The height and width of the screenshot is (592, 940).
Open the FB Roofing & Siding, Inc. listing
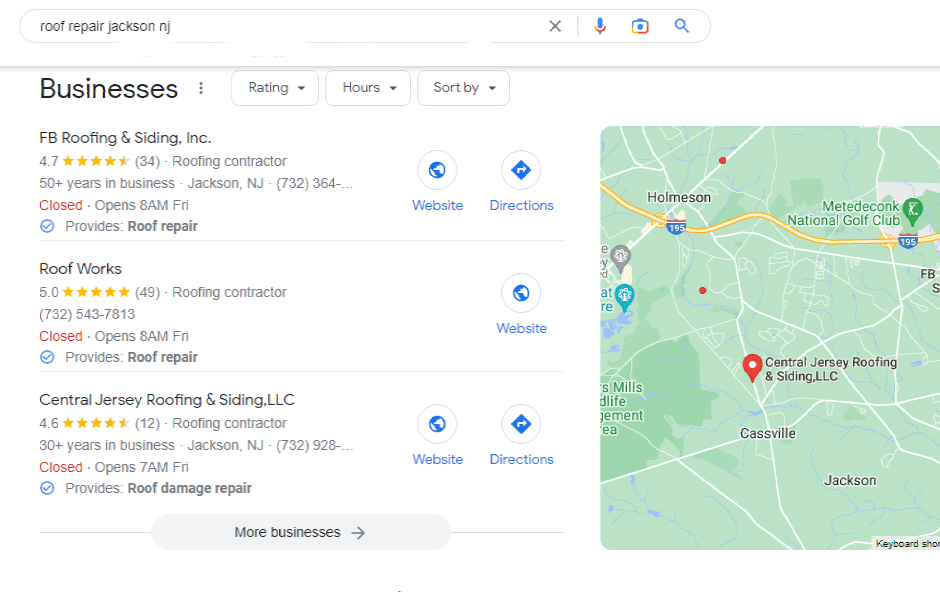click(125, 138)
